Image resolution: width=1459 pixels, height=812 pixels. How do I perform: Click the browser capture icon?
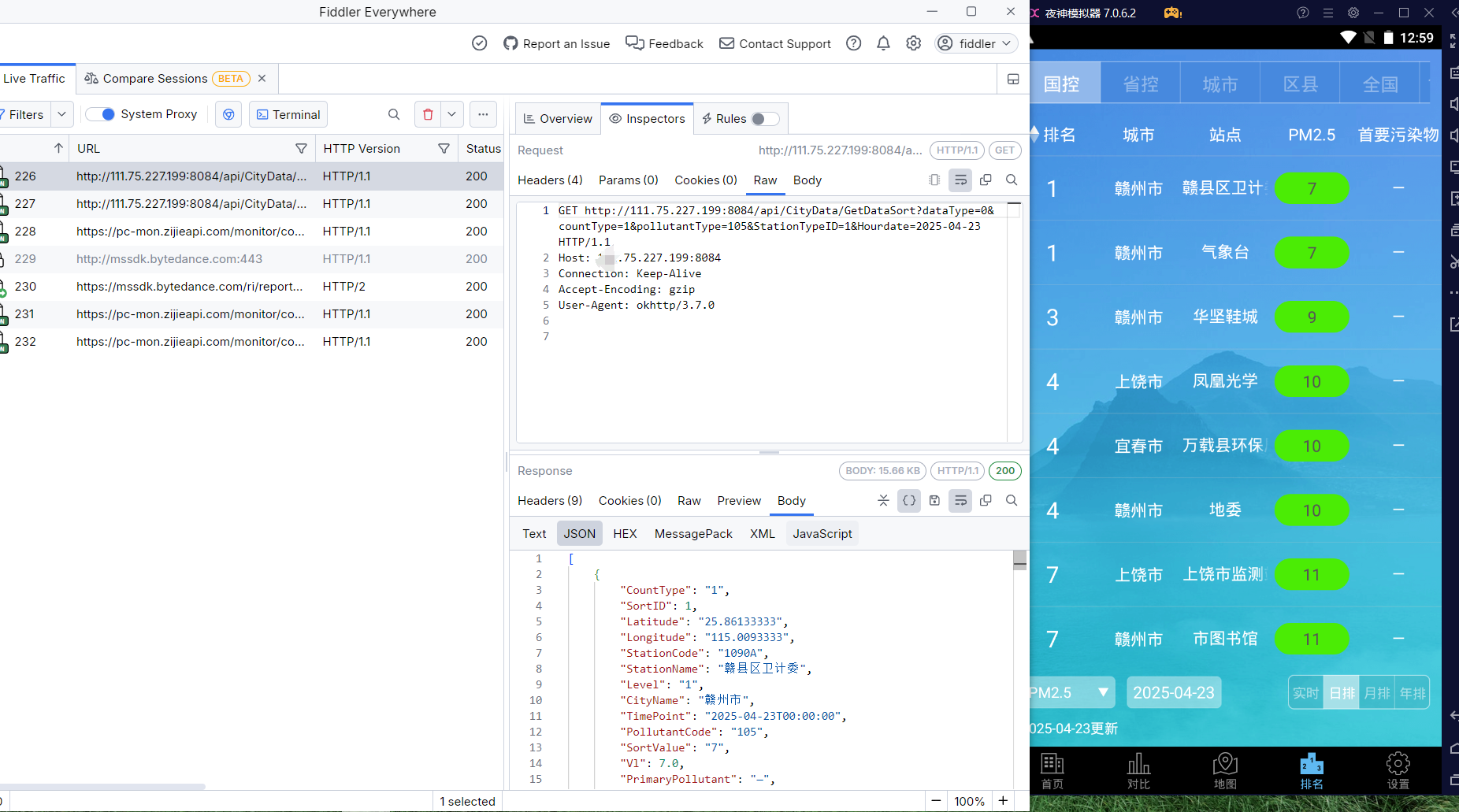click(x=228, y=114)
